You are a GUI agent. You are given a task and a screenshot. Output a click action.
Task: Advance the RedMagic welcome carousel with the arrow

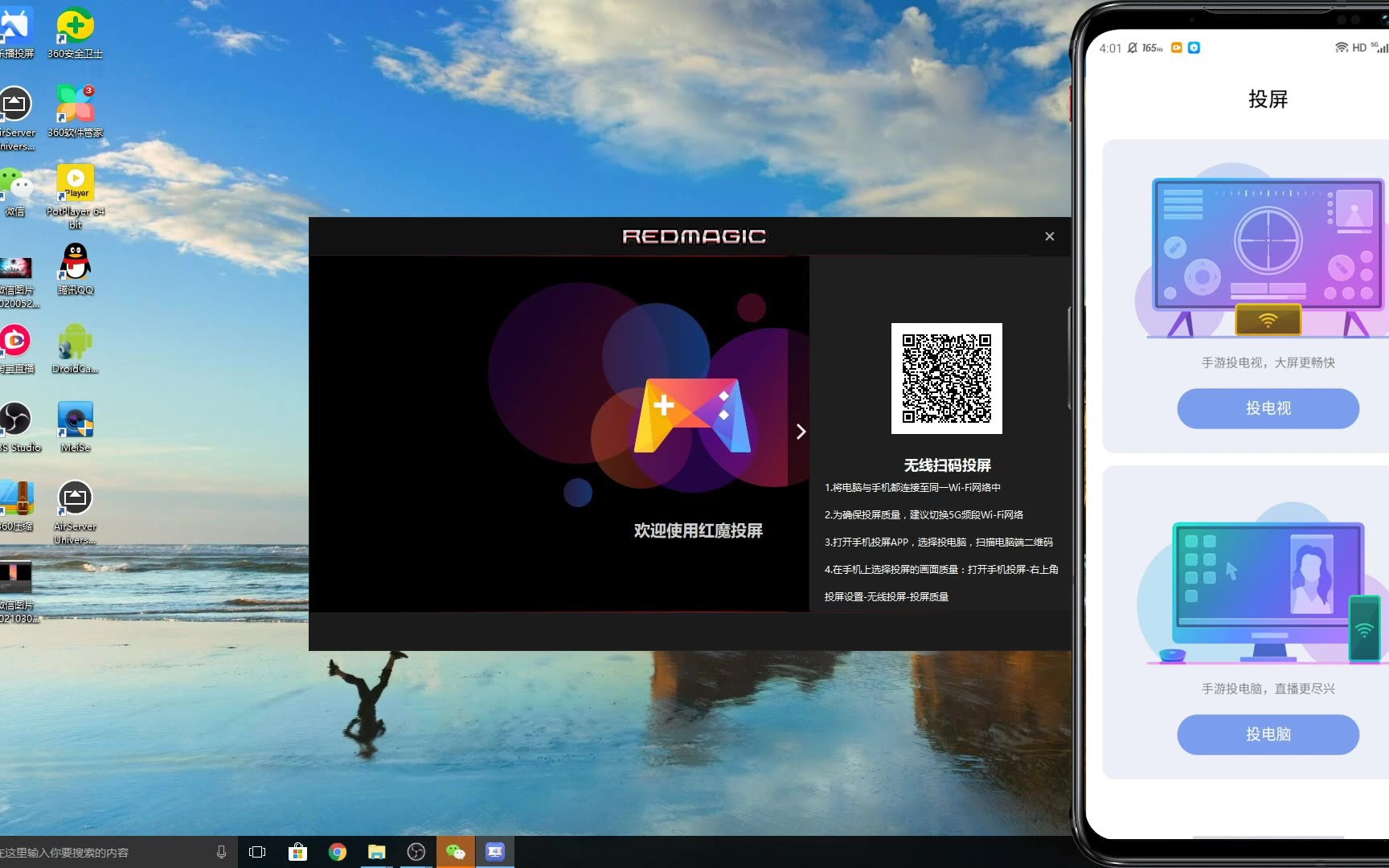(800, 432)
